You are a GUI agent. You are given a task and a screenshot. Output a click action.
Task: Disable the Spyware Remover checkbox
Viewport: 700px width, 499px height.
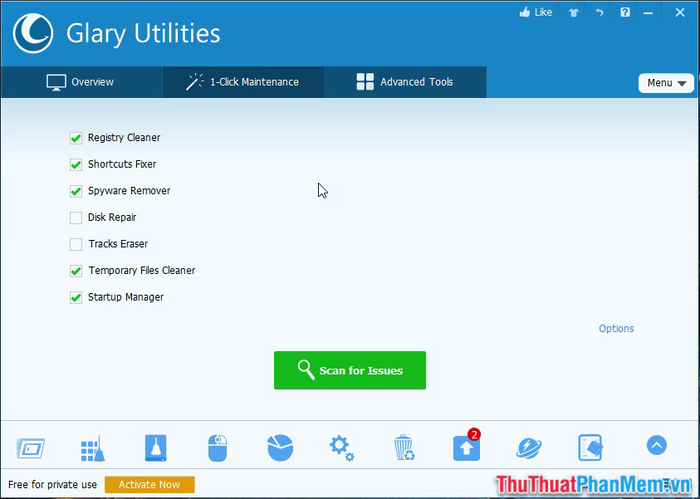point(76,191)
